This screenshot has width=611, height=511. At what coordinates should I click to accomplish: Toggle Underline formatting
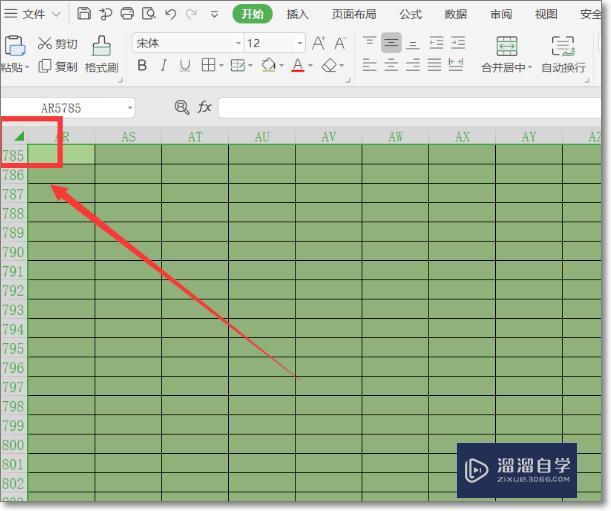click(185, 65)
